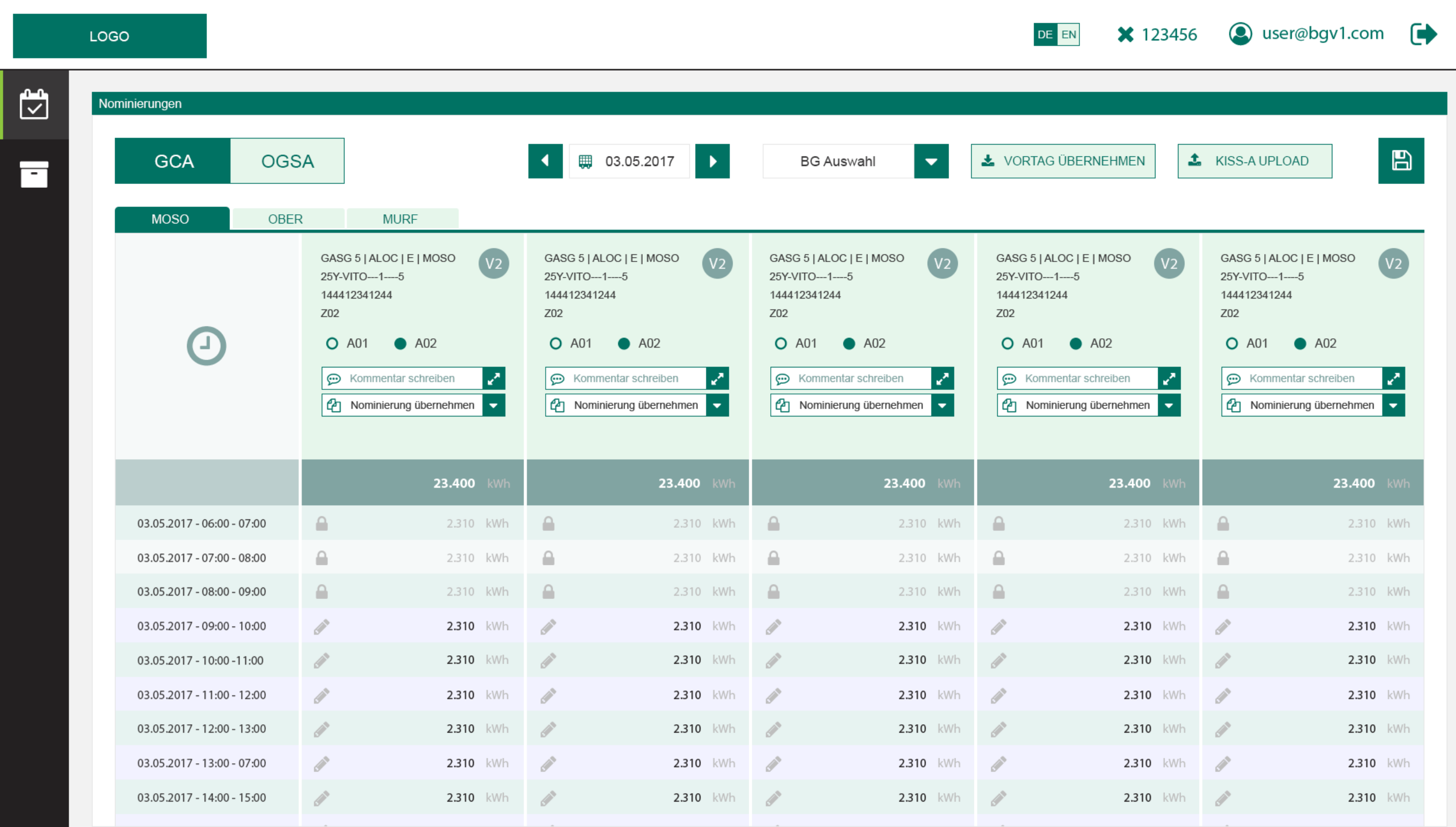Select the OGSA tab

[x=287, y=161]
